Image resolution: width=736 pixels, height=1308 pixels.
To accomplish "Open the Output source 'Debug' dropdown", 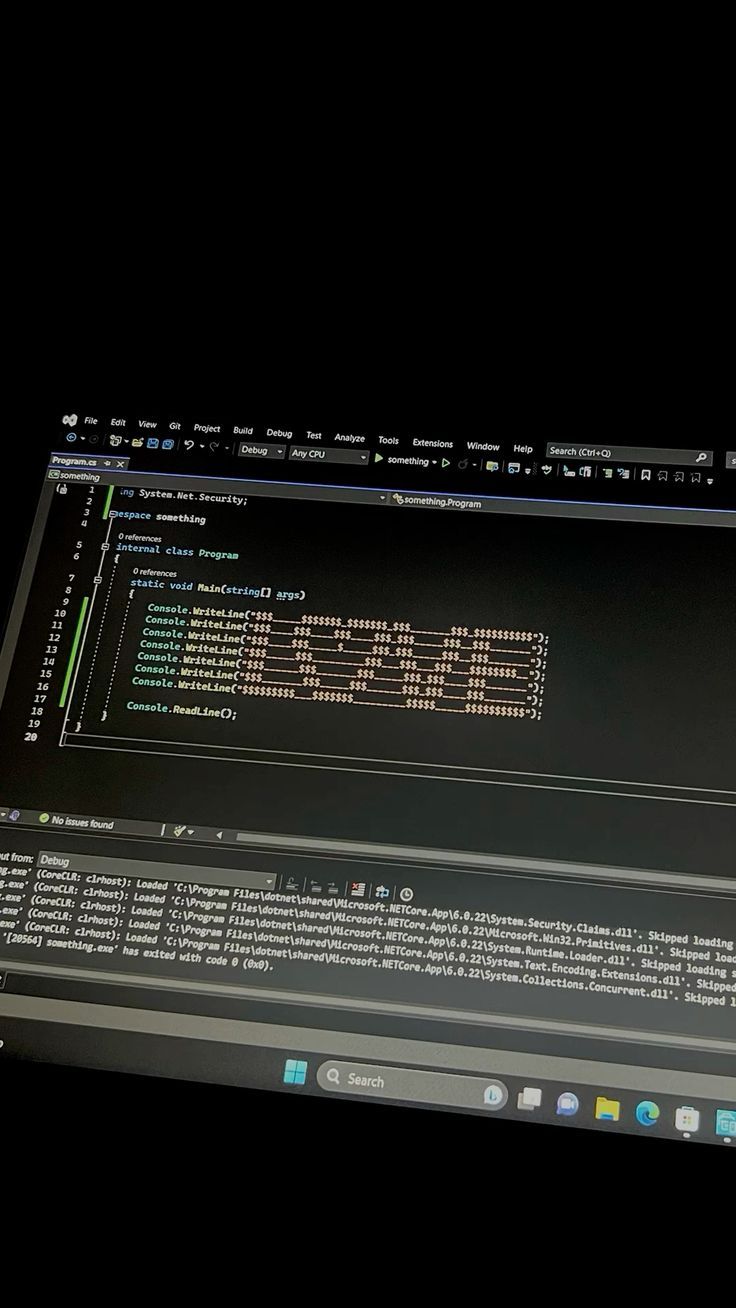I will tap(155, 870).
